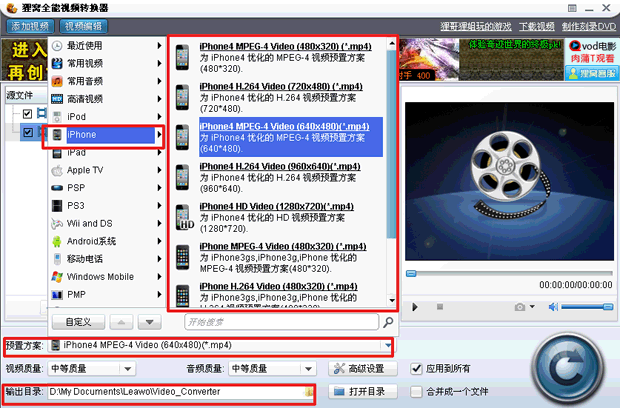Viewport: 620px width, 408px height.
Task: Click the 常用音频 music note icon
Action: pos(57,81)
